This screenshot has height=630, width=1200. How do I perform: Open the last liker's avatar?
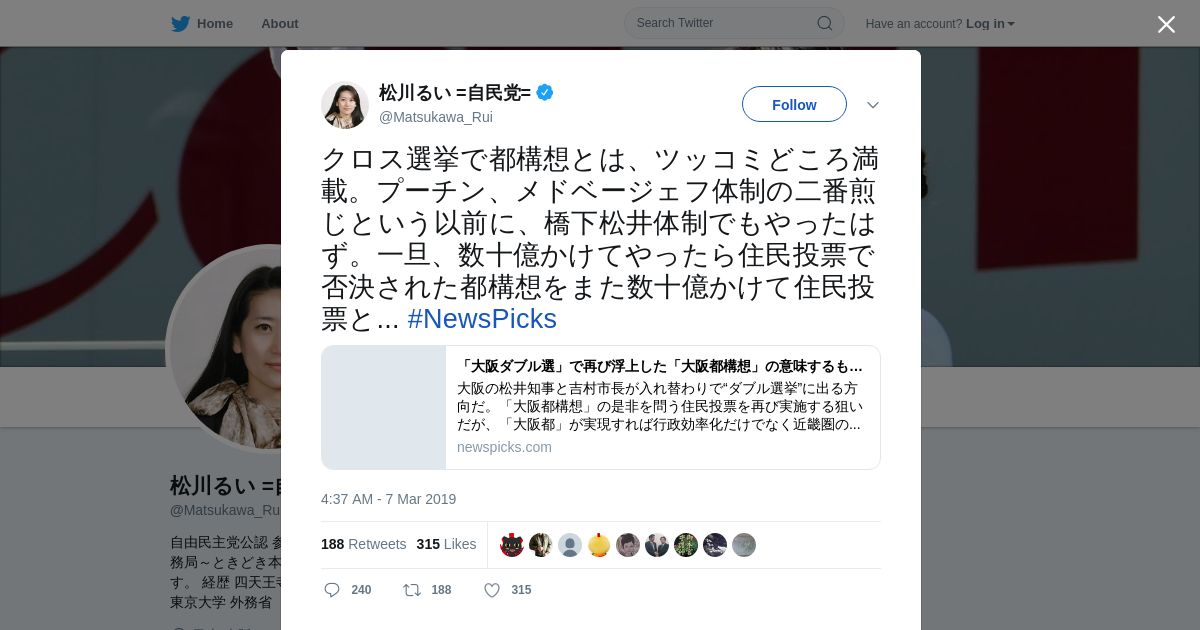point(744,545)
